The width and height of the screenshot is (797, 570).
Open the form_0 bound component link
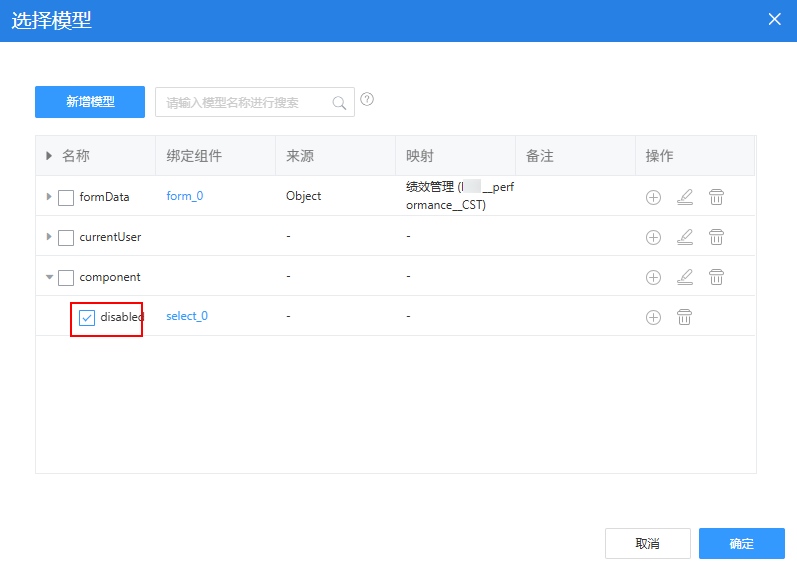(185, 196)
